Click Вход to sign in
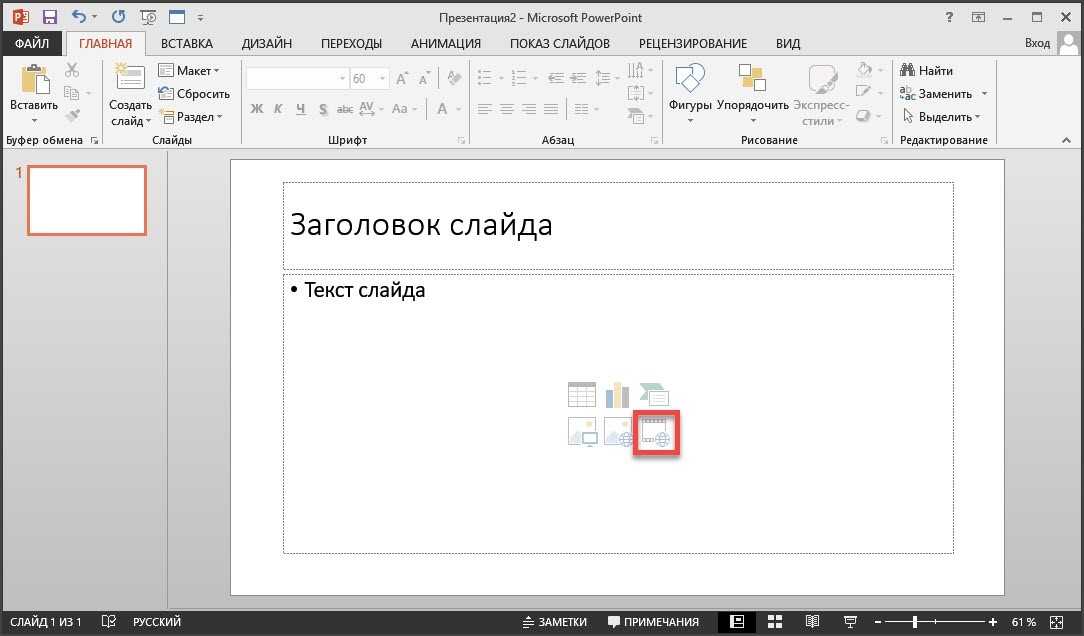Screen dimensions: 1084x636 click(x=1037, y=43)
